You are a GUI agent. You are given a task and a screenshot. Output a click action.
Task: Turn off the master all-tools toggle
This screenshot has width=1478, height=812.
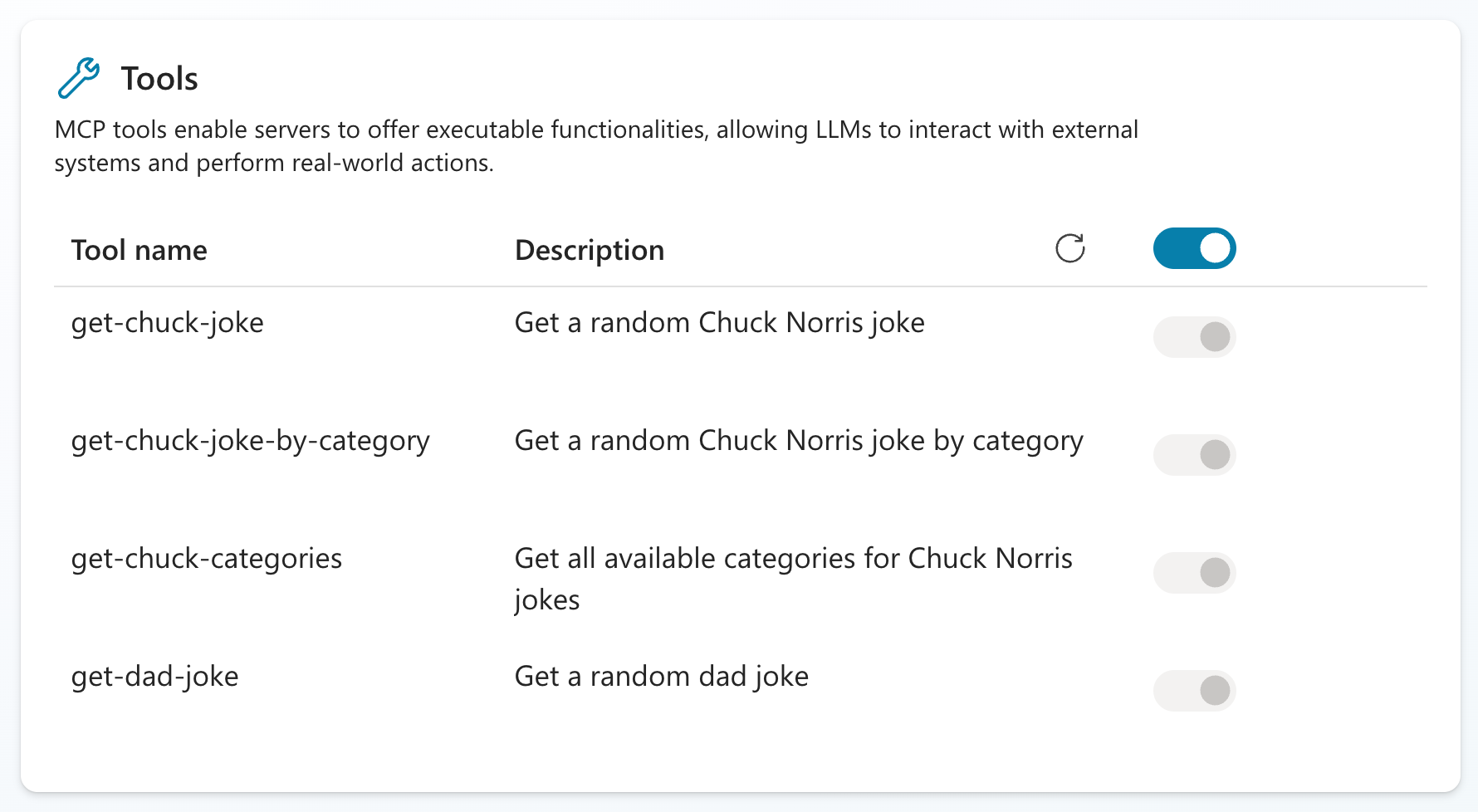point(1194,248)
